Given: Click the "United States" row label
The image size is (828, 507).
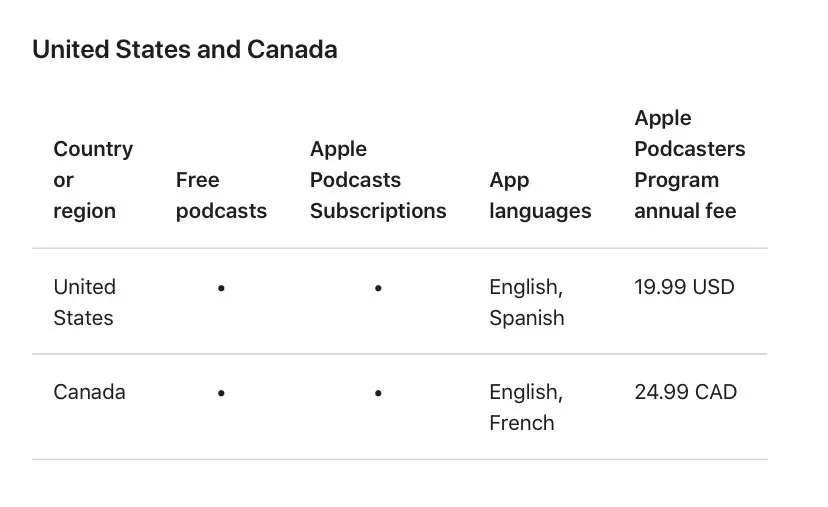Looking at the screenshot, I should pos(84,302).
